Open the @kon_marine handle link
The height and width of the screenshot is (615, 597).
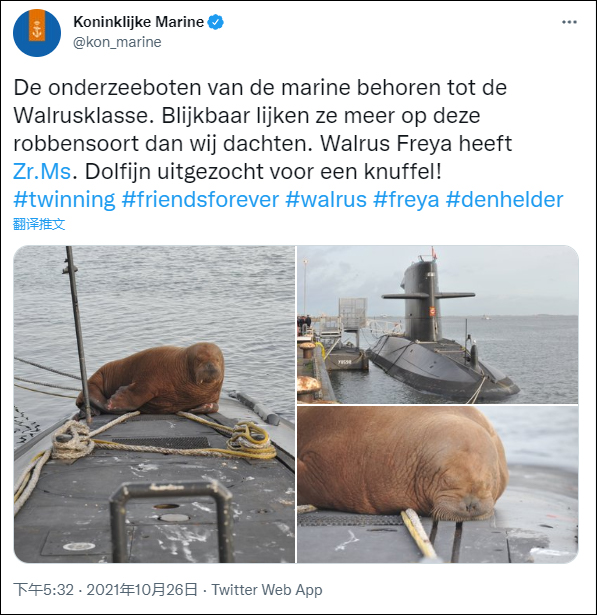tap(117, 42)
